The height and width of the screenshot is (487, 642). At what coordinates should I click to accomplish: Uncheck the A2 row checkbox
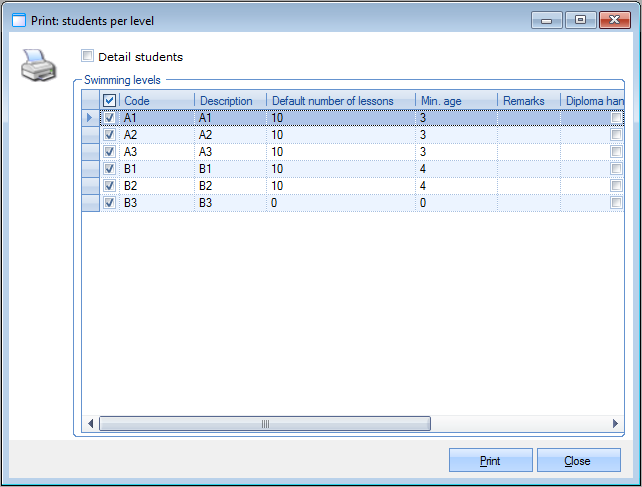[x=110, y=134]
